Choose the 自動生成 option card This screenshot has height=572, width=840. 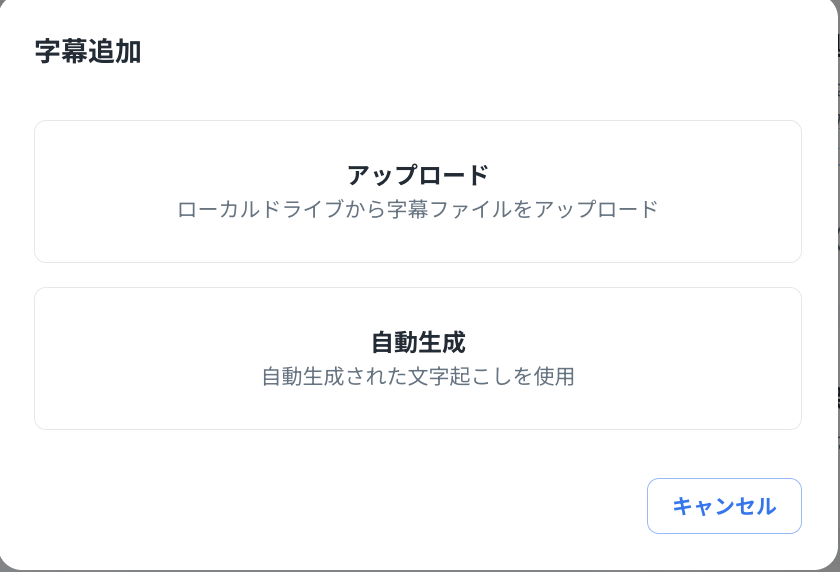coord(418,358)
